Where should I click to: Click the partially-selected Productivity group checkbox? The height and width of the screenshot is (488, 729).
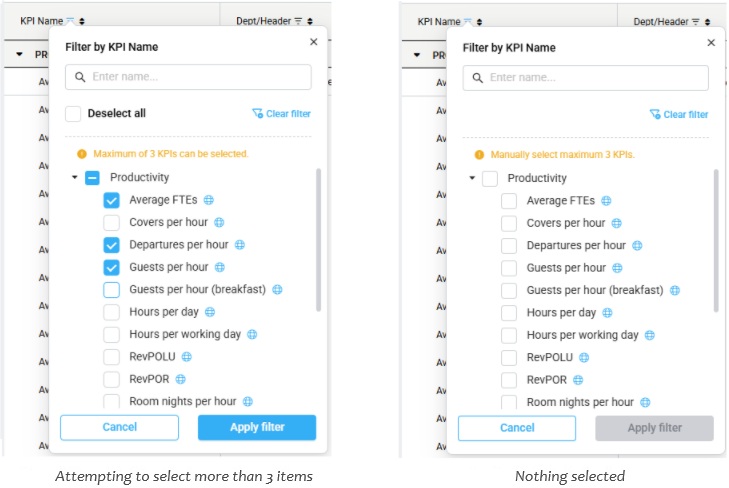tap(92, 178)
